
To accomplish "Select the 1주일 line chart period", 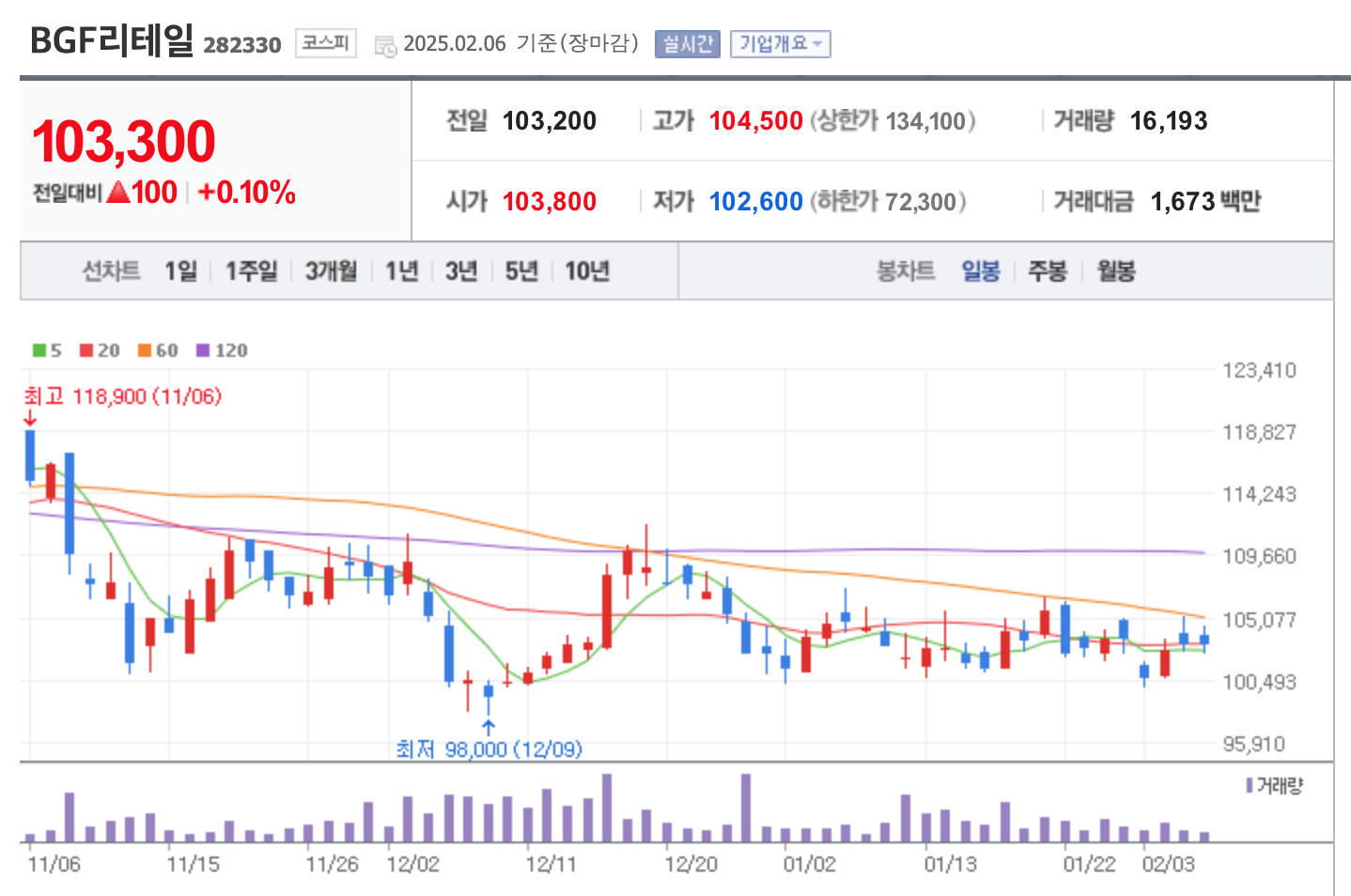I will point(252,271).
